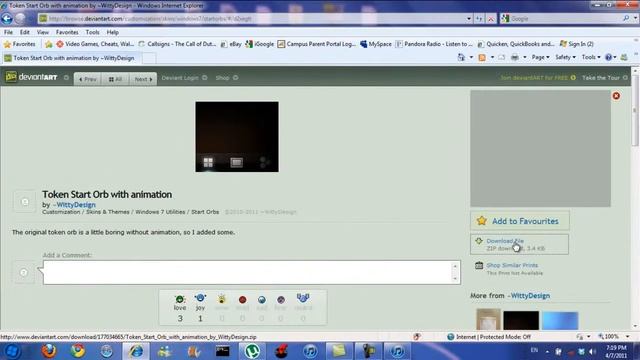
Task: Click the All gallery button
Action: (x=116, y=79)
